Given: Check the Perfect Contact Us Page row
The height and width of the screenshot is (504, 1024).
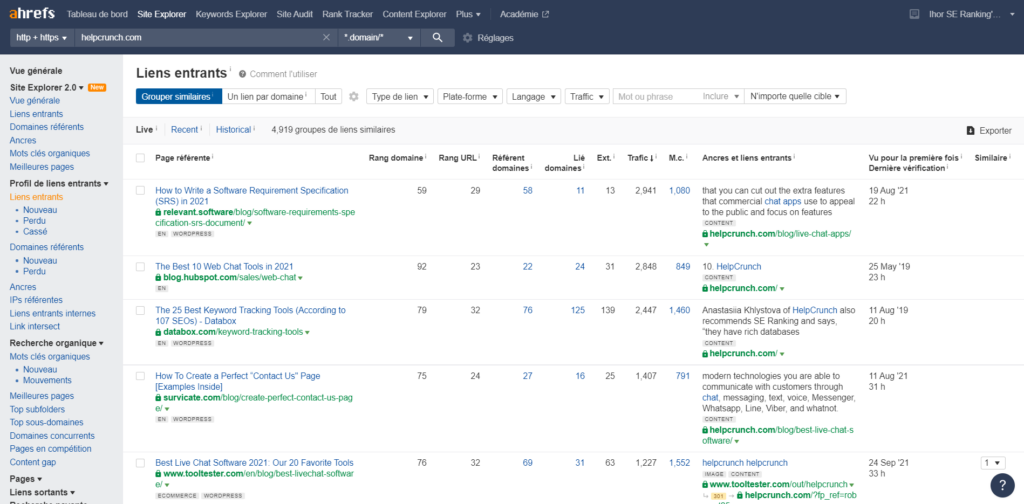Looking at the screenshot, I should (140, 376).
